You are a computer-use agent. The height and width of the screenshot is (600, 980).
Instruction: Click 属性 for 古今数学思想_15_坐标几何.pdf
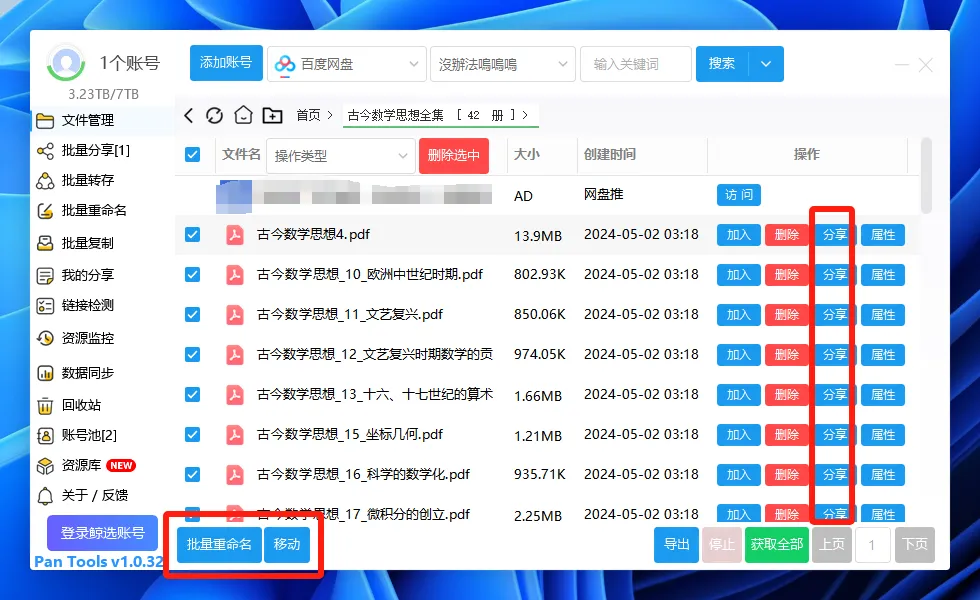[x=883, y=435]
